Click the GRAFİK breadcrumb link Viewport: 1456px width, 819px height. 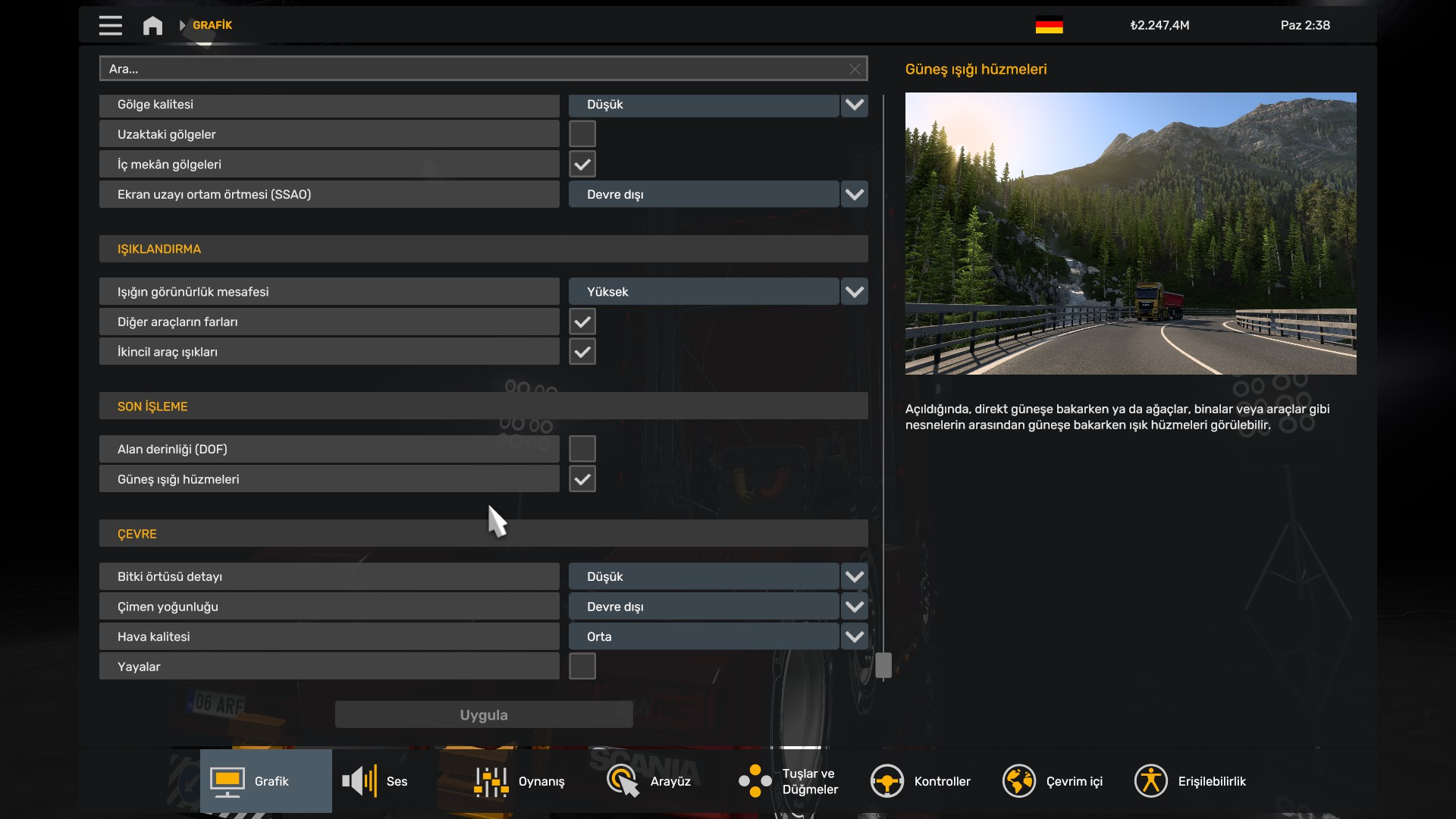click(212, 25)
